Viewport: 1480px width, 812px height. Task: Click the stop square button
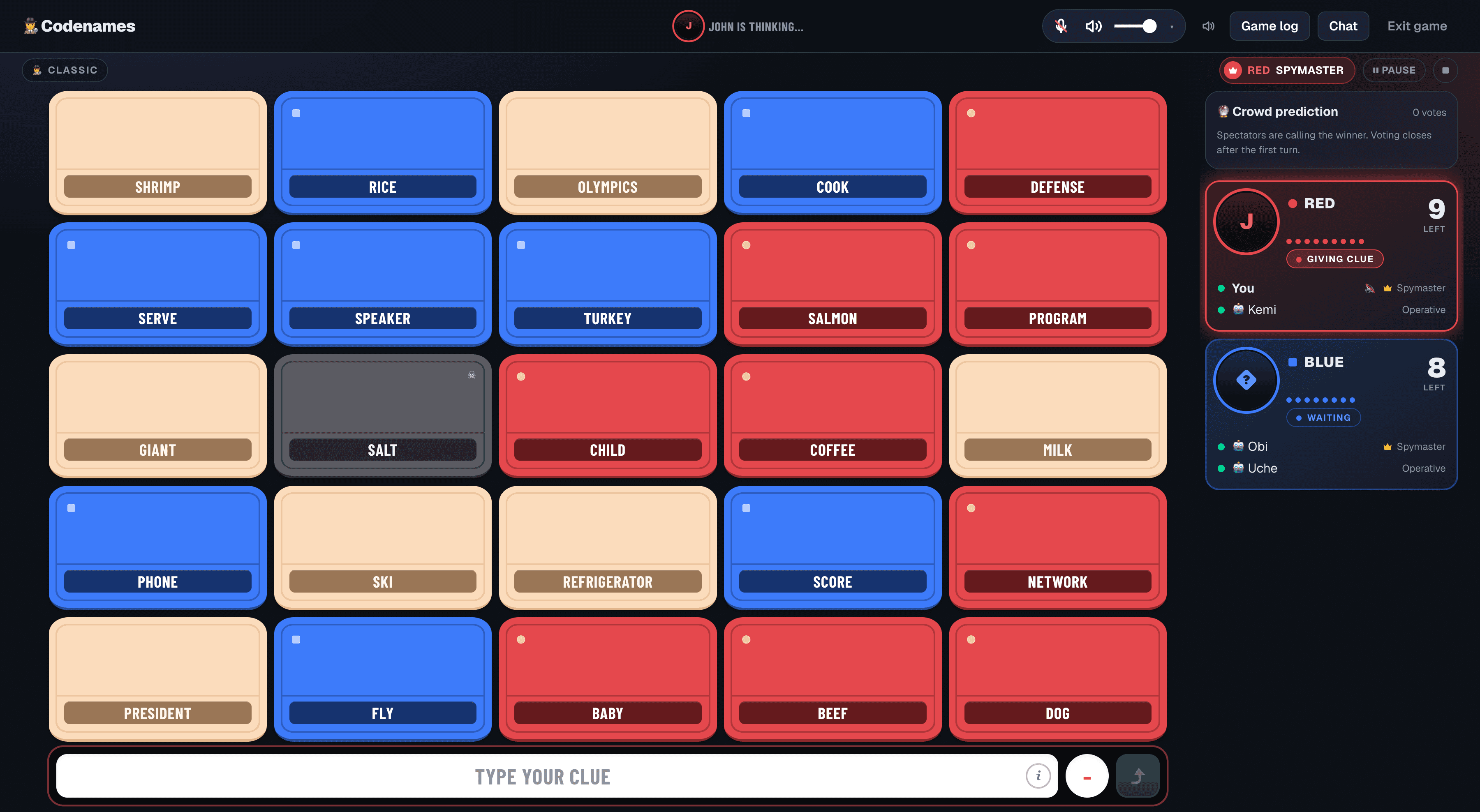click(x=1445, y=70)
